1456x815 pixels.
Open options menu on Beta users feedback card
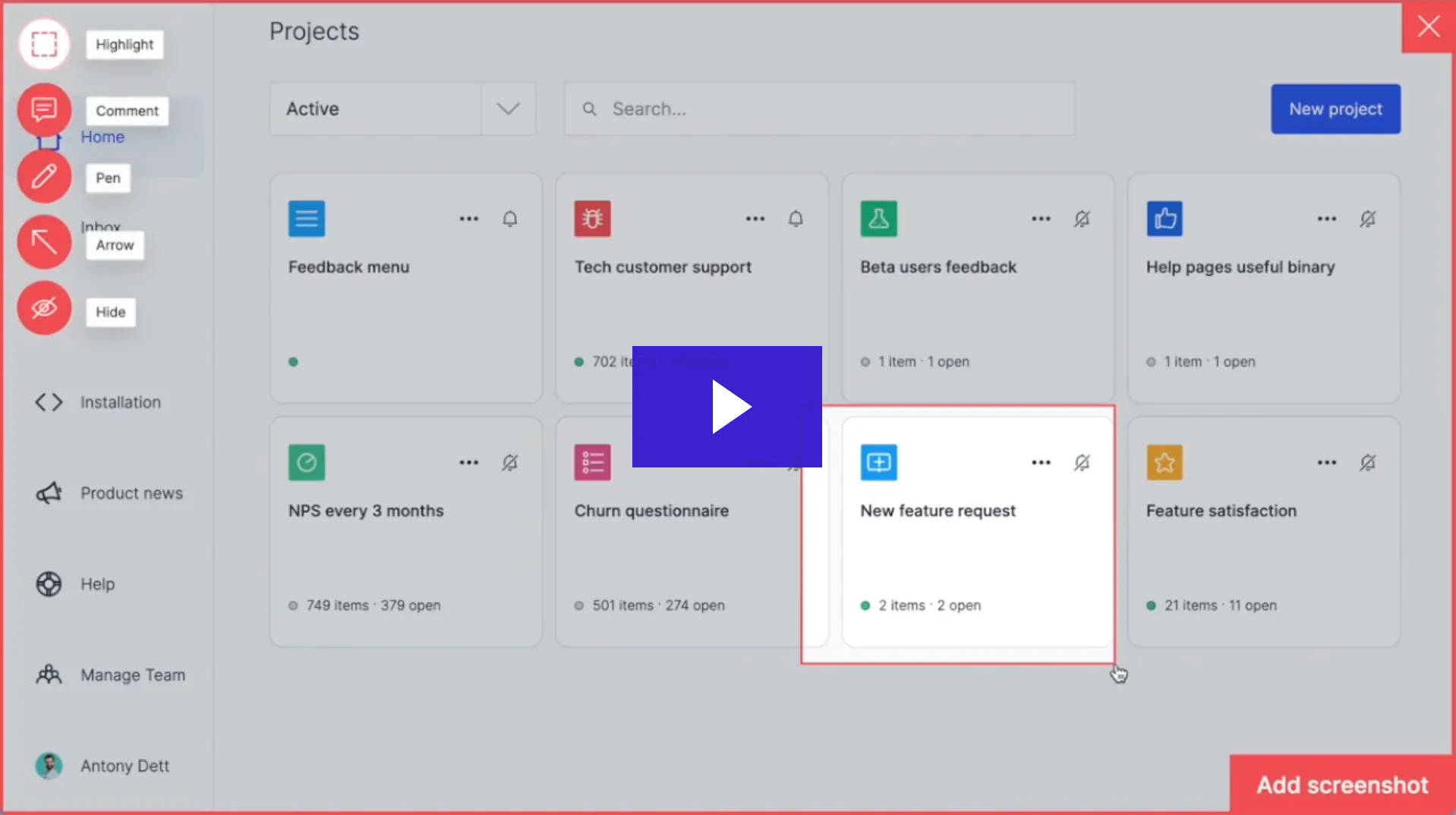pos(1041,219)
